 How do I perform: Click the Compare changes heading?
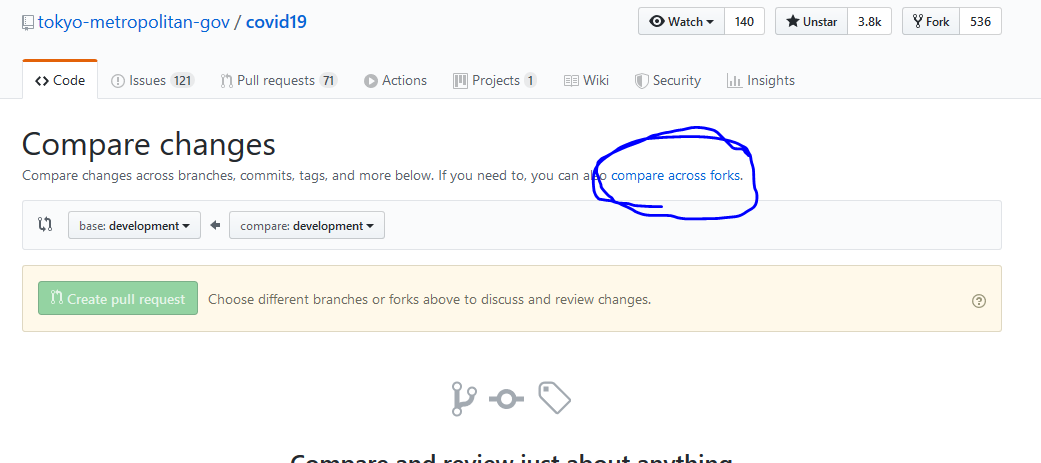click(149, 144)
